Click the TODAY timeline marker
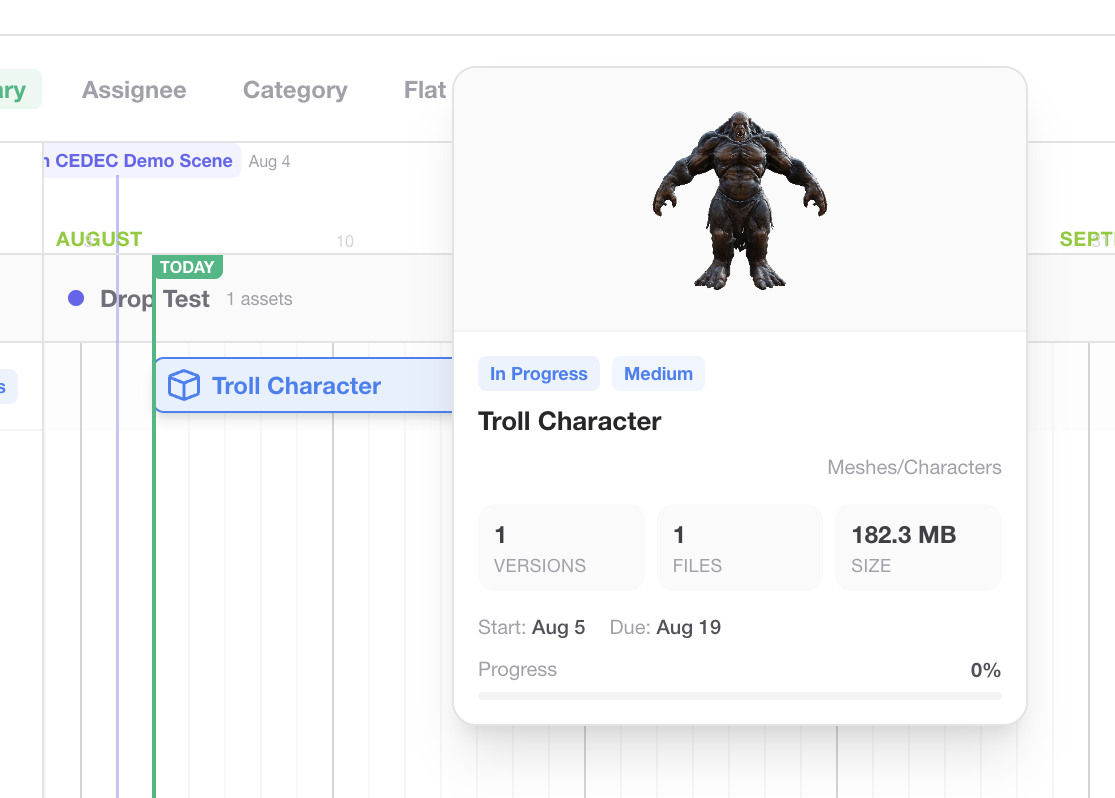Image resolution: width=1115 pixels, height=798 pixels. tap(187, 267)
